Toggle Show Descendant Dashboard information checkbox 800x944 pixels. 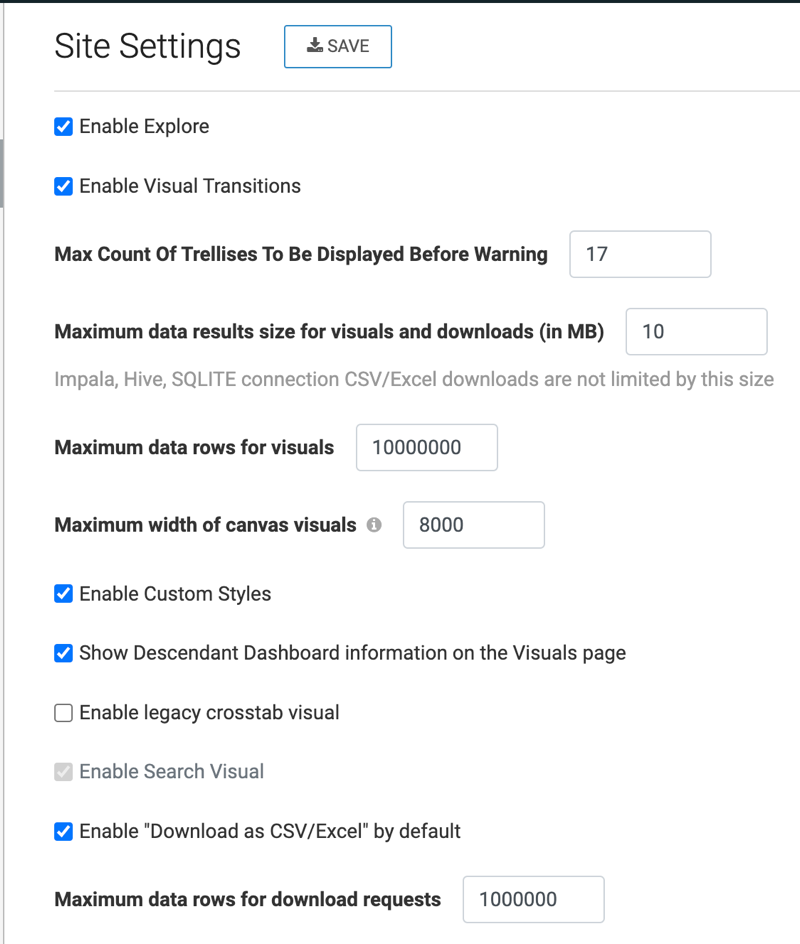pos(63,653)
